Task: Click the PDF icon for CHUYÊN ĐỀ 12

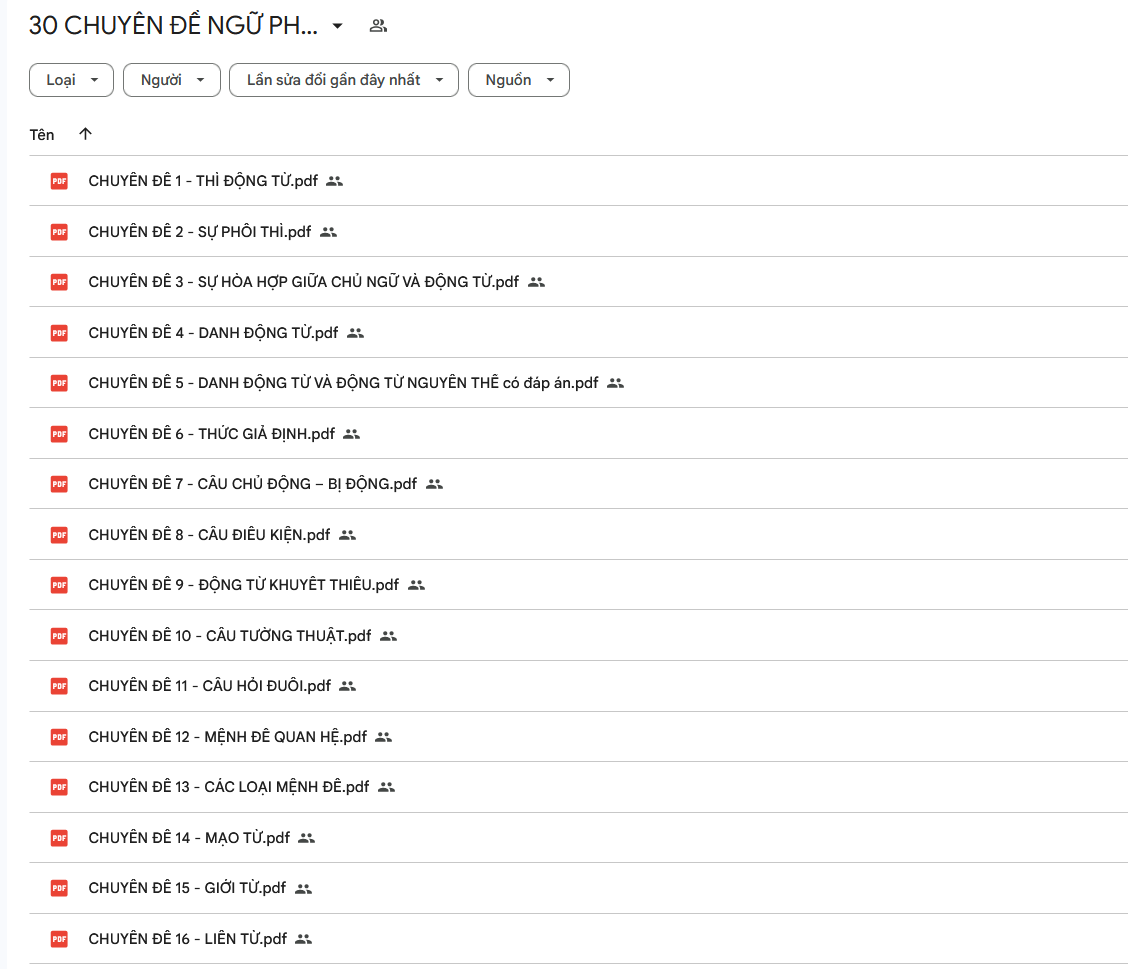Action: (59, 737)
